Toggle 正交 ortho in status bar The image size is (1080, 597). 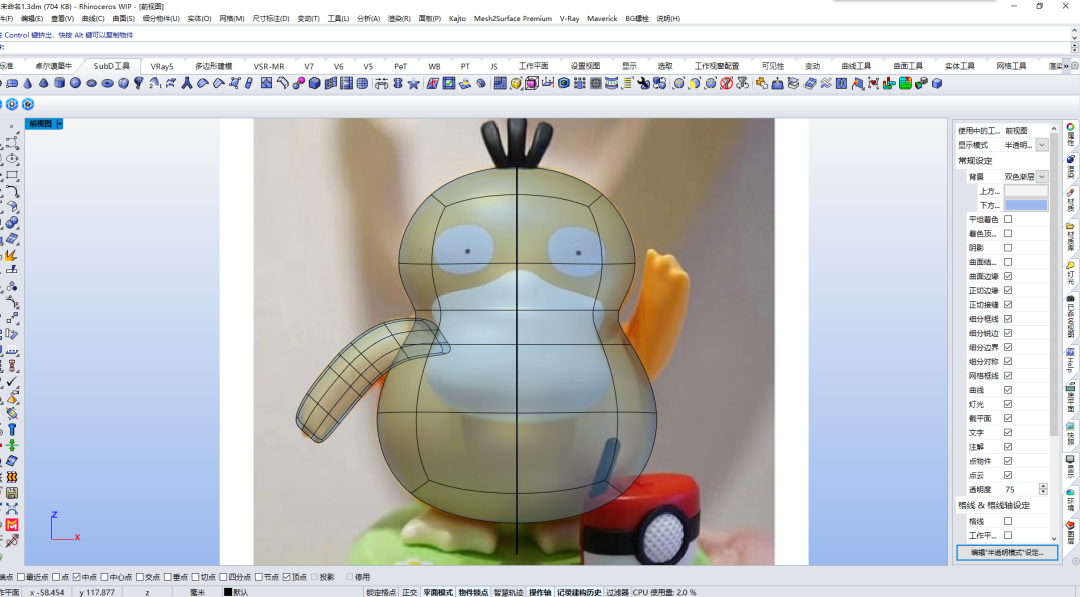click(410, 592)
